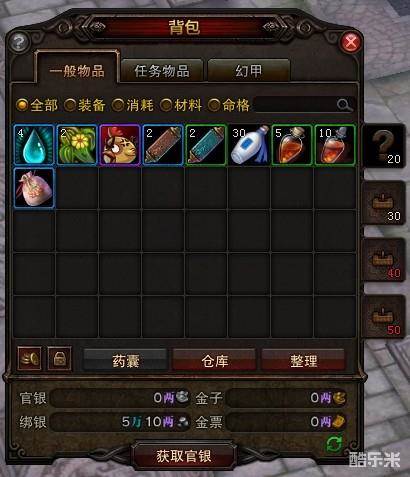Viewport: 410px width, 477px height.
Task: Open the 仓库 warehouse button
Action: (214, 360)
